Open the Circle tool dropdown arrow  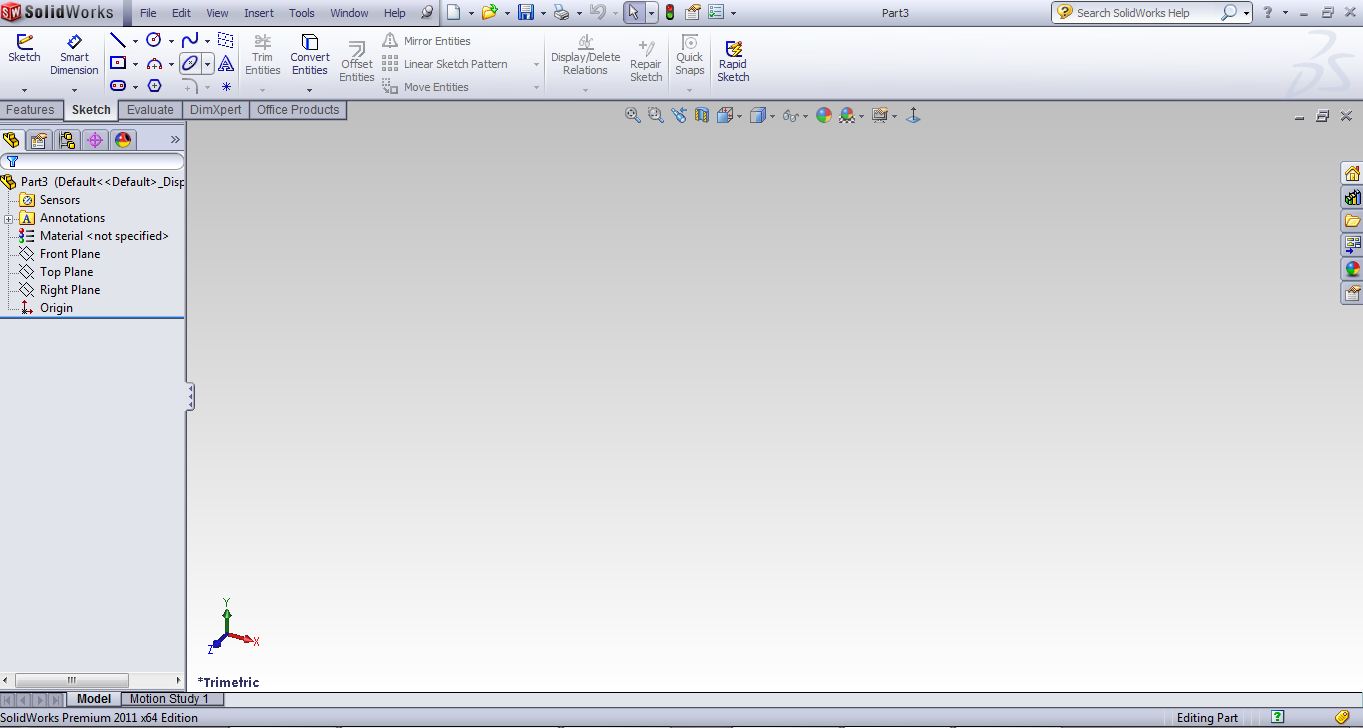tap(171, 42)
